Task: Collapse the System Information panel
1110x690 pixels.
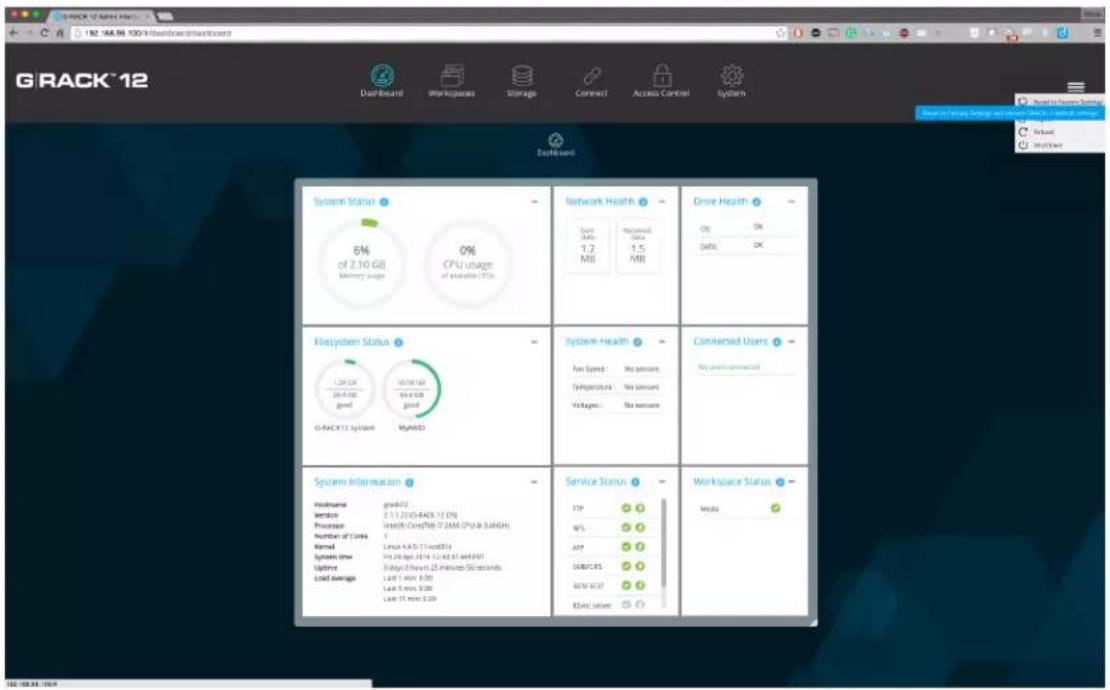Action: pos(534,482)
